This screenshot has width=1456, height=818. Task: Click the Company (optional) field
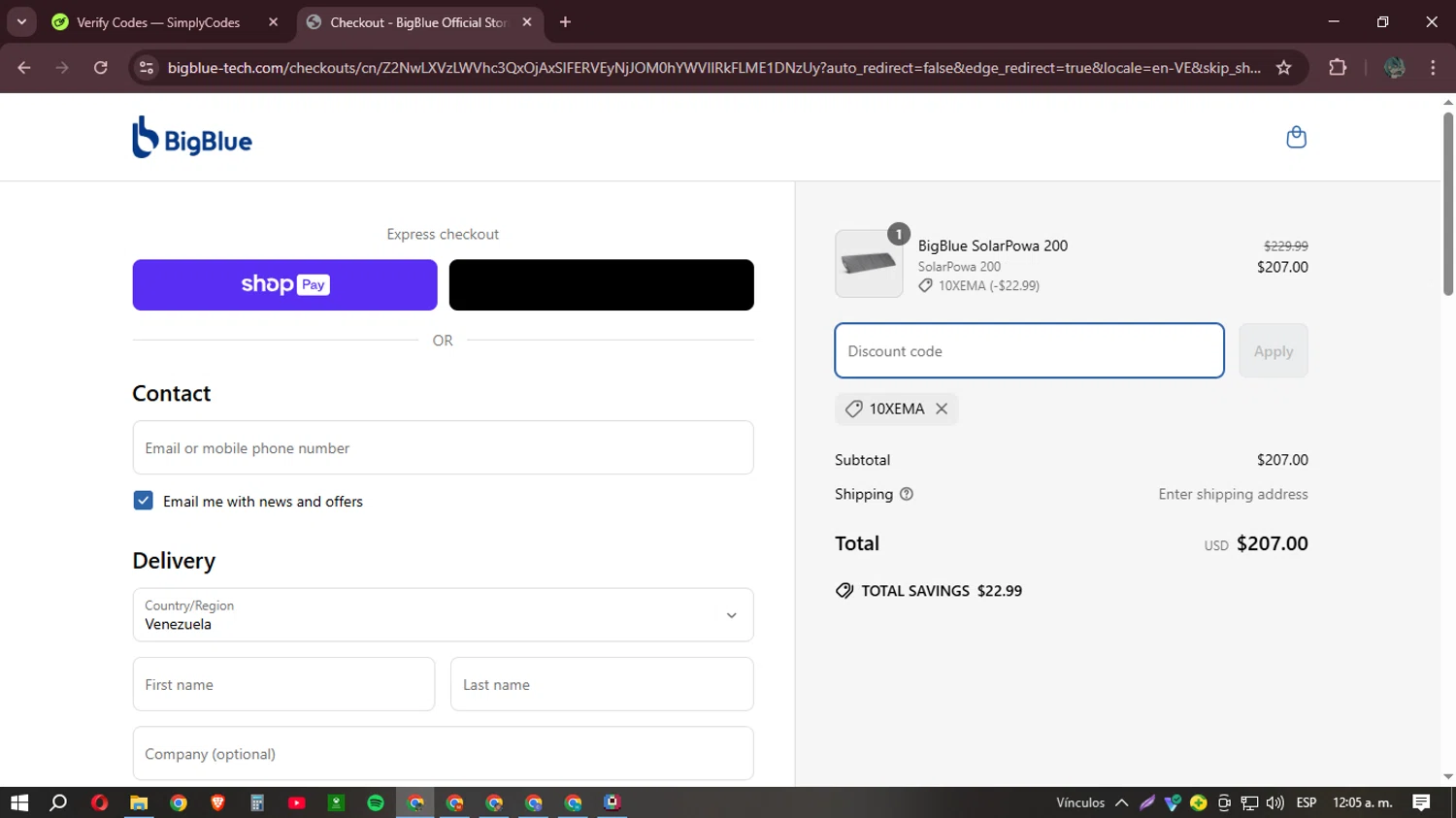[x=443, y=753]
